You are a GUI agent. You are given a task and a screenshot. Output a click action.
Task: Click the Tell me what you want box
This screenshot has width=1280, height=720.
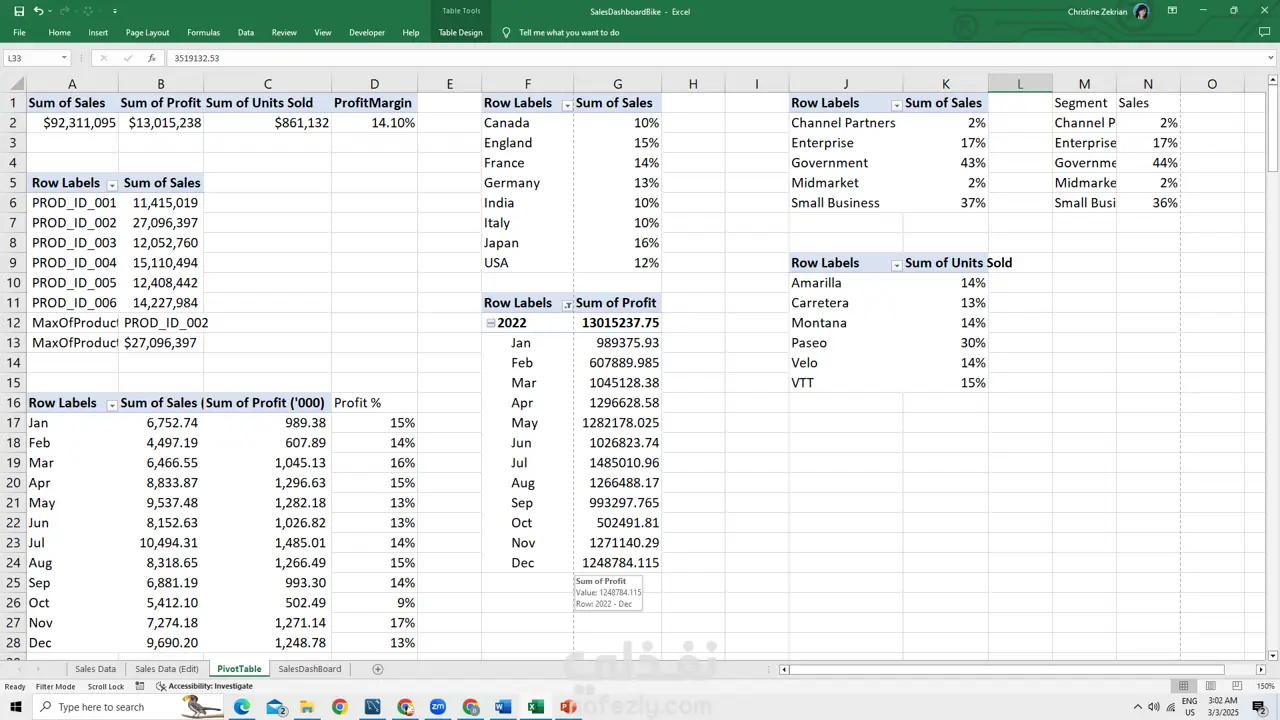click(x=568, y=32)
